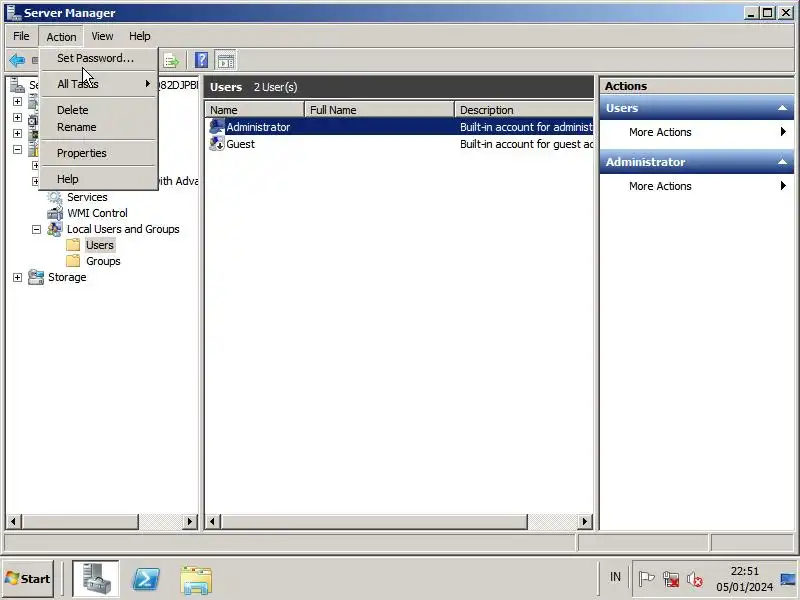Open More Actions submenu under Administrator
This screenshot has height=600, width=800.
[697, 186]
